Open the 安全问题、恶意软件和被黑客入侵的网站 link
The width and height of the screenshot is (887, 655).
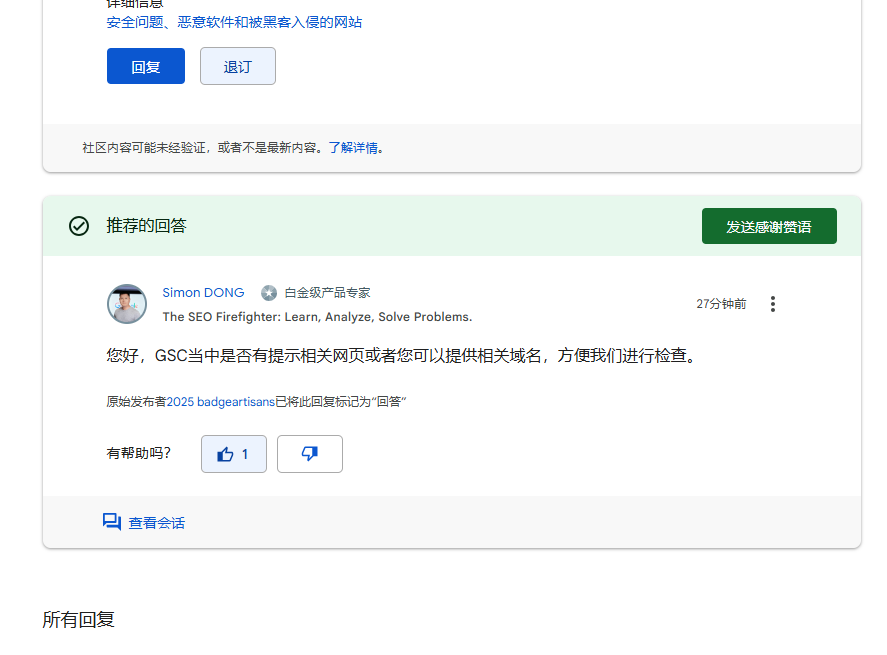[x=234, y=22]
